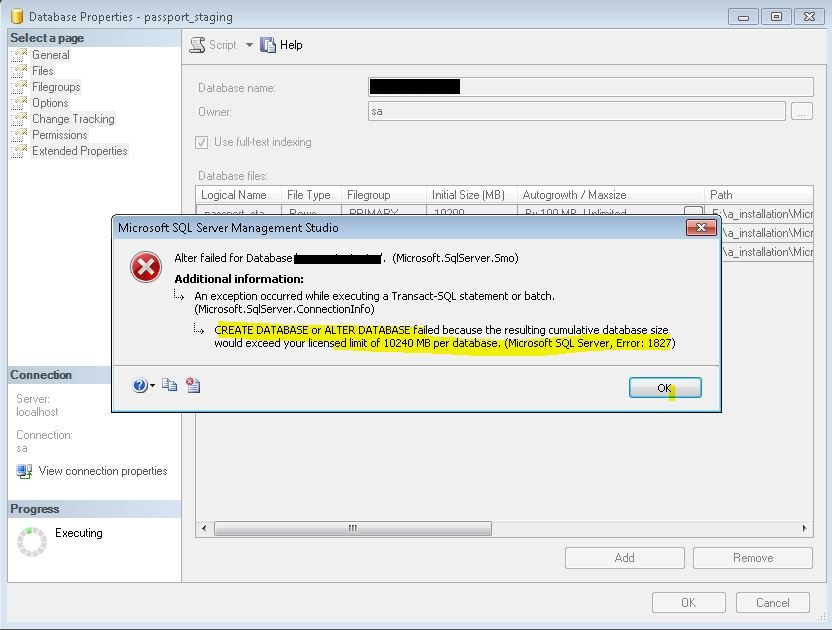Open the Files page
This screenshot has height=630, width=832.
coord(42,71)
